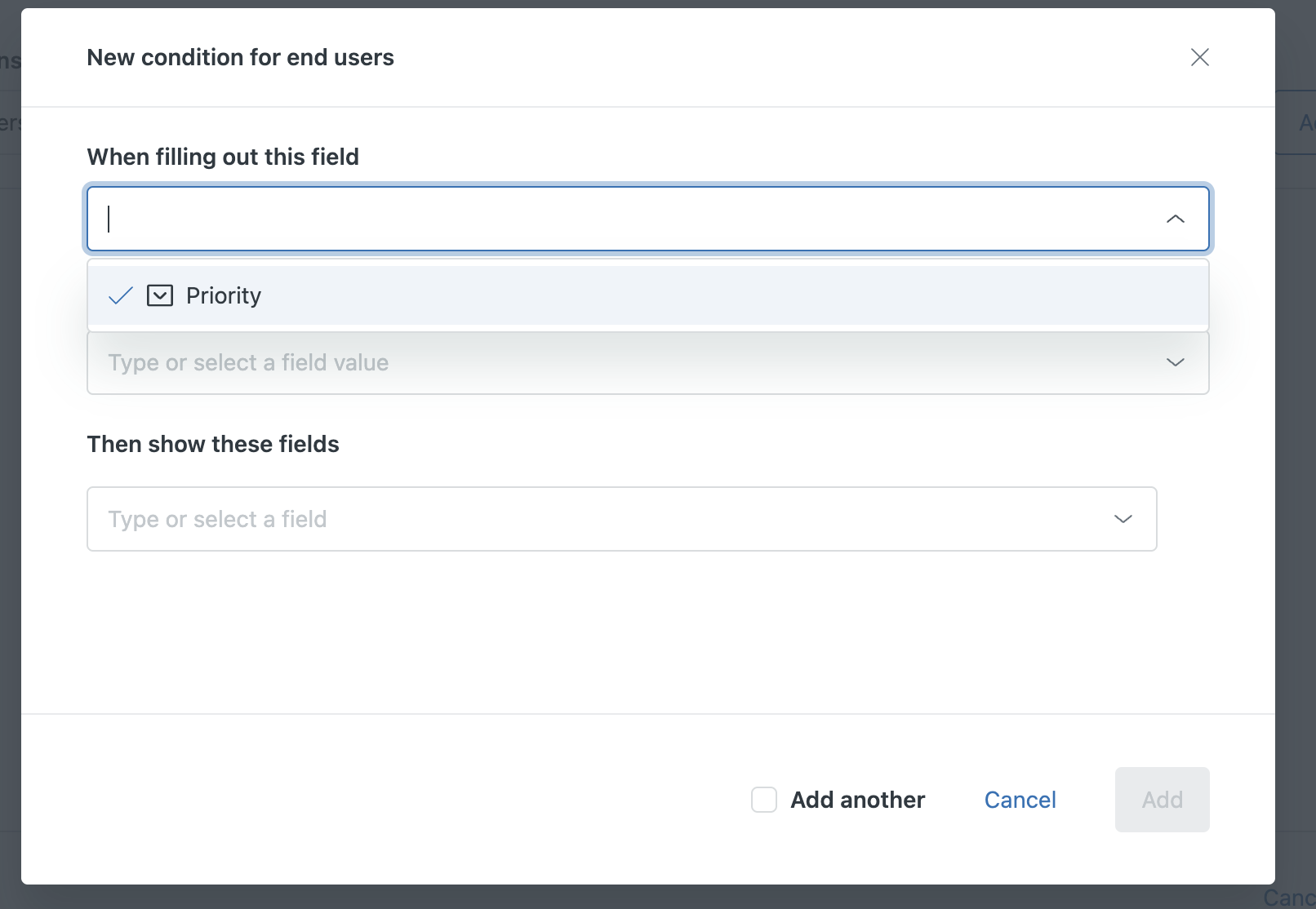Image resolution: width=1316 pixels, height=909 pixels.
Task: Close the New condition dialog
Action: 1199,57
